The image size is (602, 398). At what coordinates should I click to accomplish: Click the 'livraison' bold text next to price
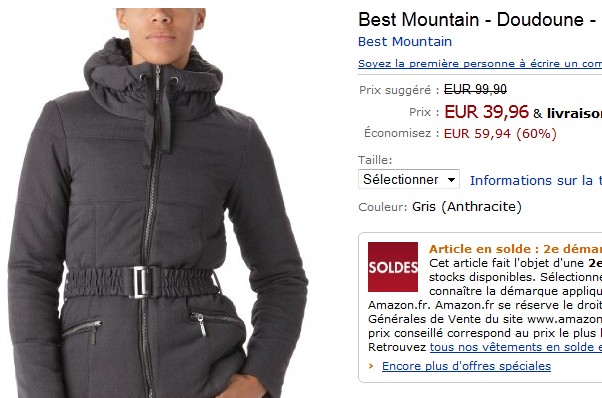pos(574,113)
